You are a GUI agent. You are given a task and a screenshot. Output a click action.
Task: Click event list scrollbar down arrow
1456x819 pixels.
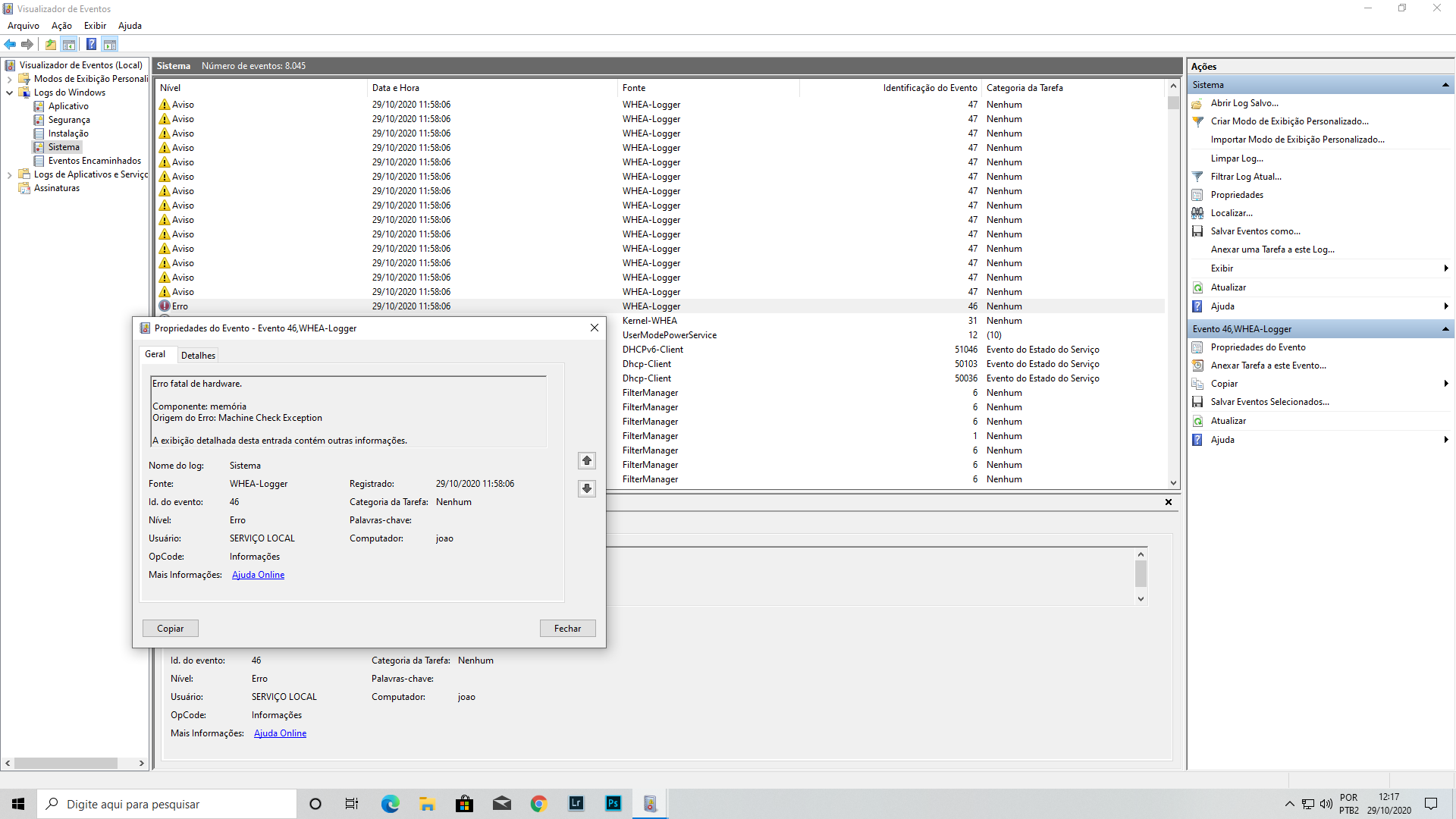(x=1173, y=483)
